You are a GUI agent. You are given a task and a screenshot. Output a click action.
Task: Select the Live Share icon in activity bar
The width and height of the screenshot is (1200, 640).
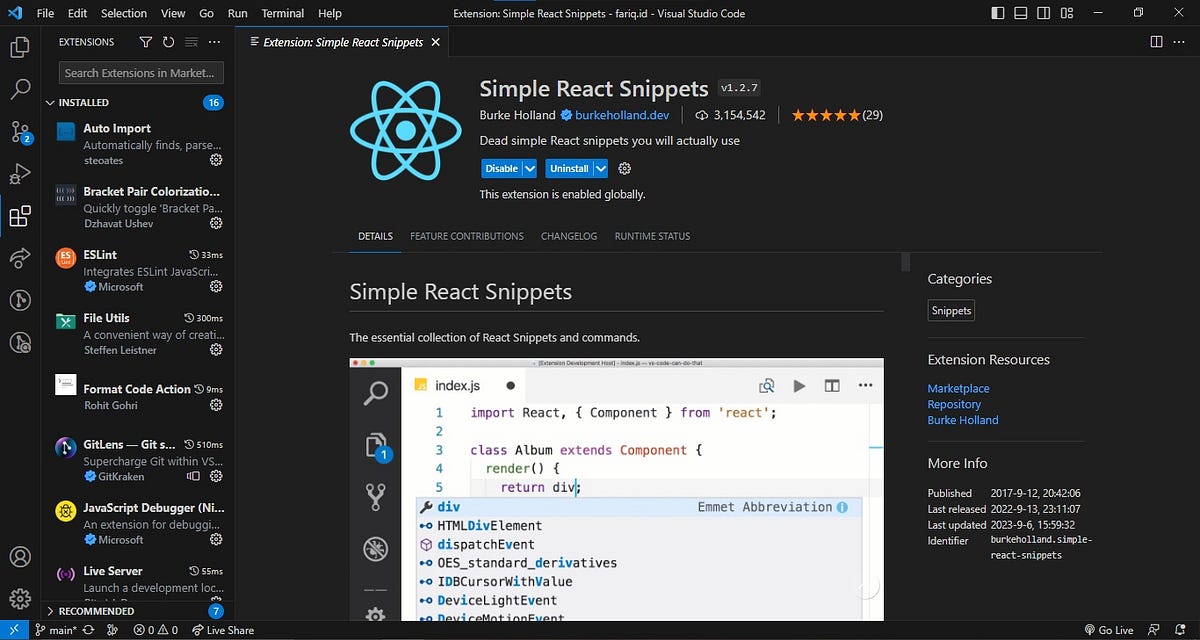18,257
